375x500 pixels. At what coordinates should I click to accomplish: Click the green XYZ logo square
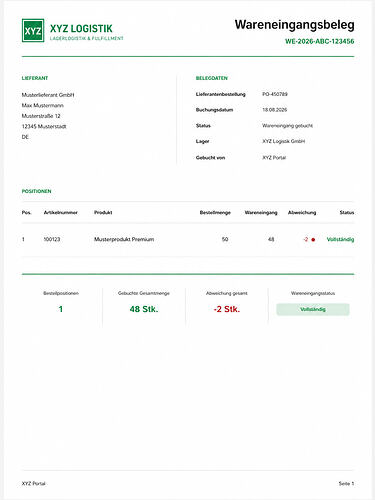(x=33, y=31)
